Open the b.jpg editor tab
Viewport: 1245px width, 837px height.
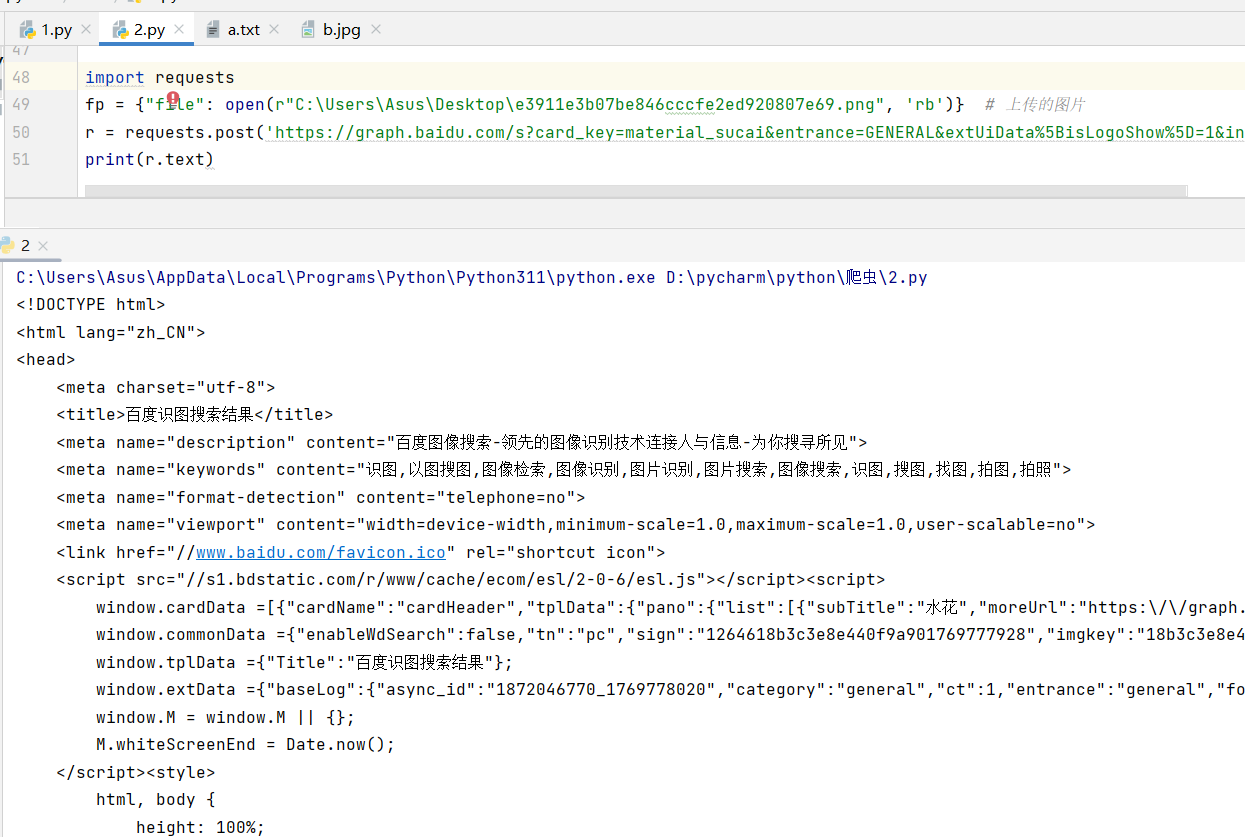pos(341,30)
